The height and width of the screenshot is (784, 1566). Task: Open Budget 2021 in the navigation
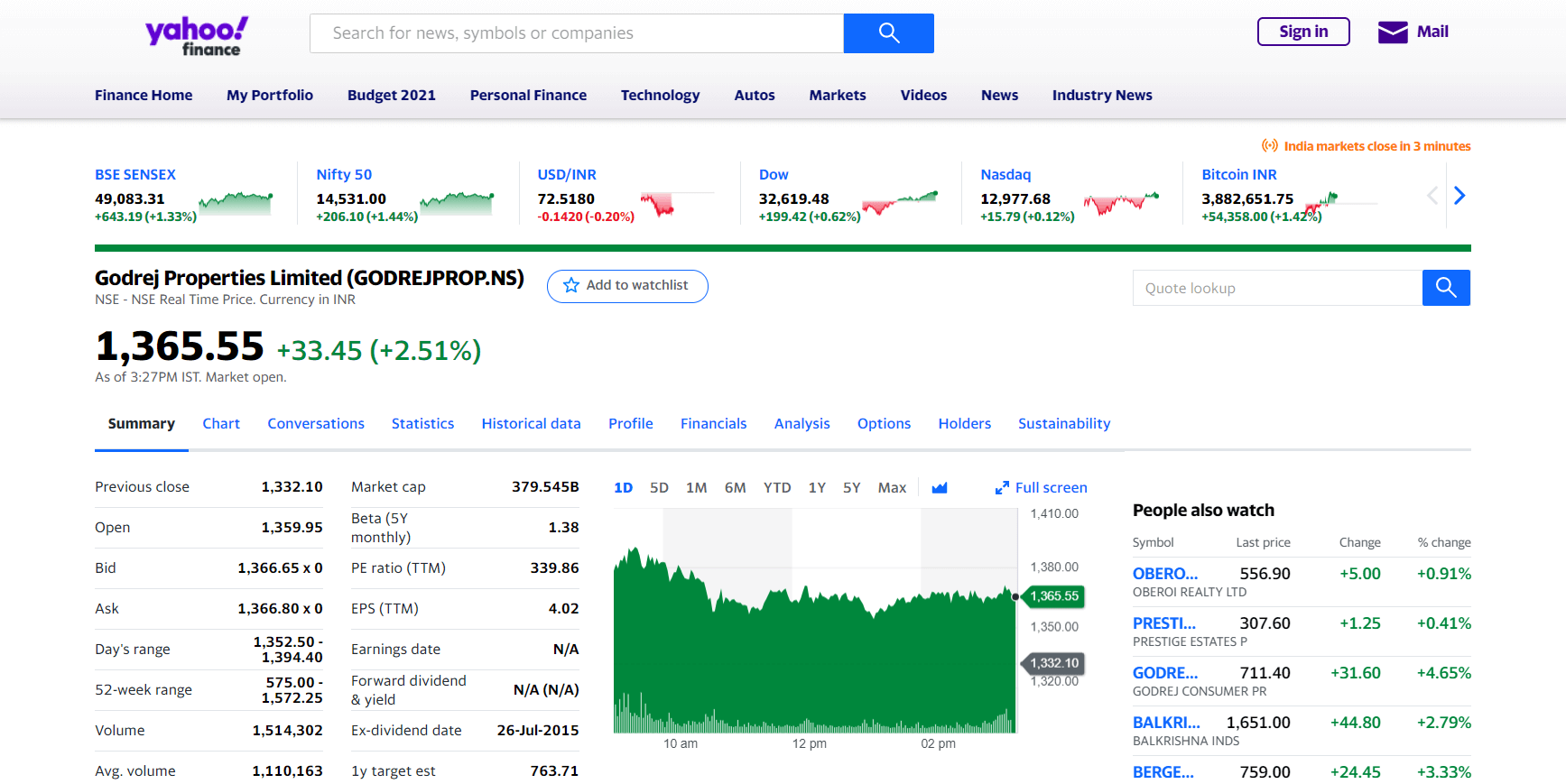click(392, 96)
